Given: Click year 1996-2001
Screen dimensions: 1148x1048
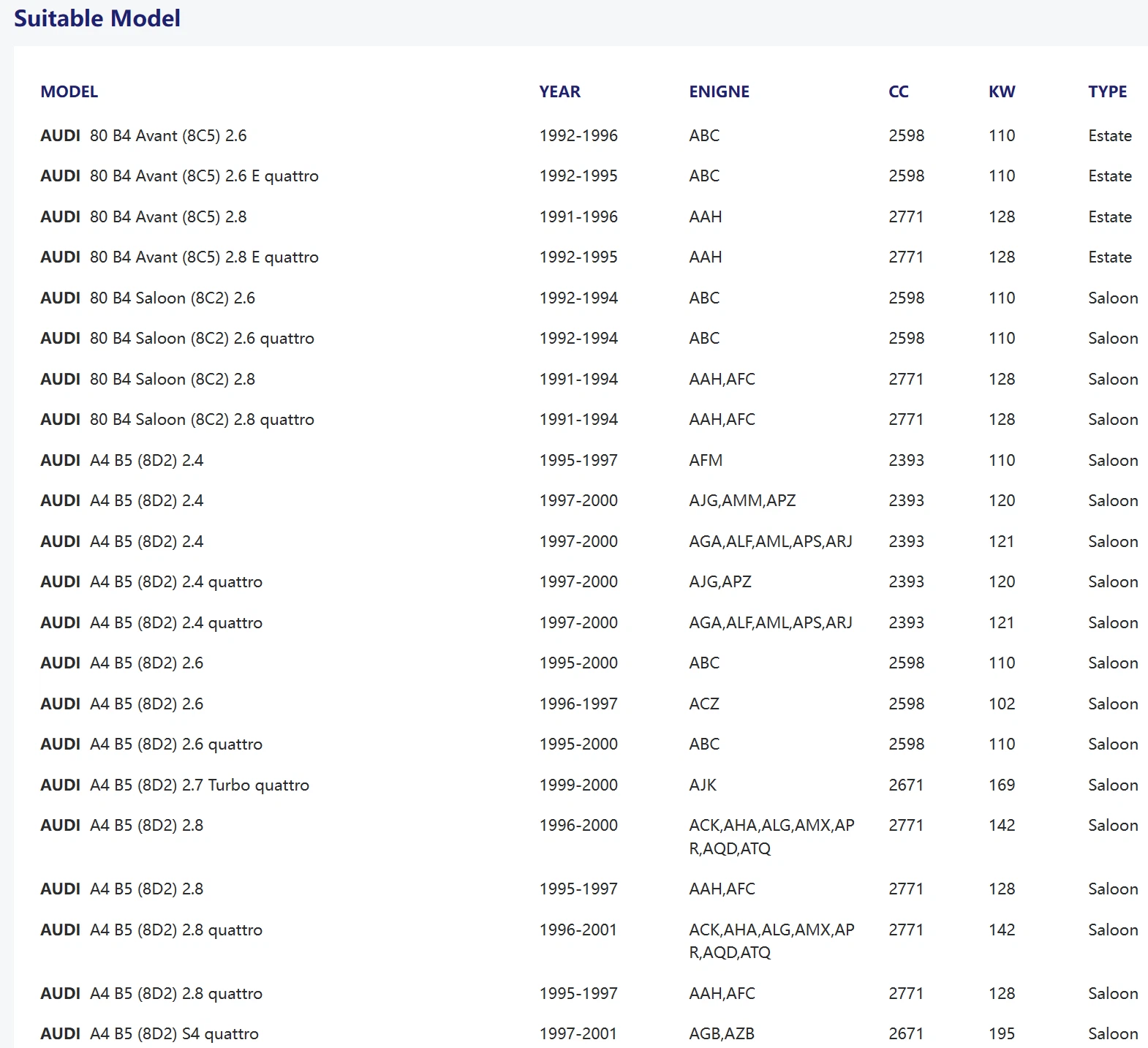Looking at the screenshot, I should pyautogui.click(x=578, y=930).
